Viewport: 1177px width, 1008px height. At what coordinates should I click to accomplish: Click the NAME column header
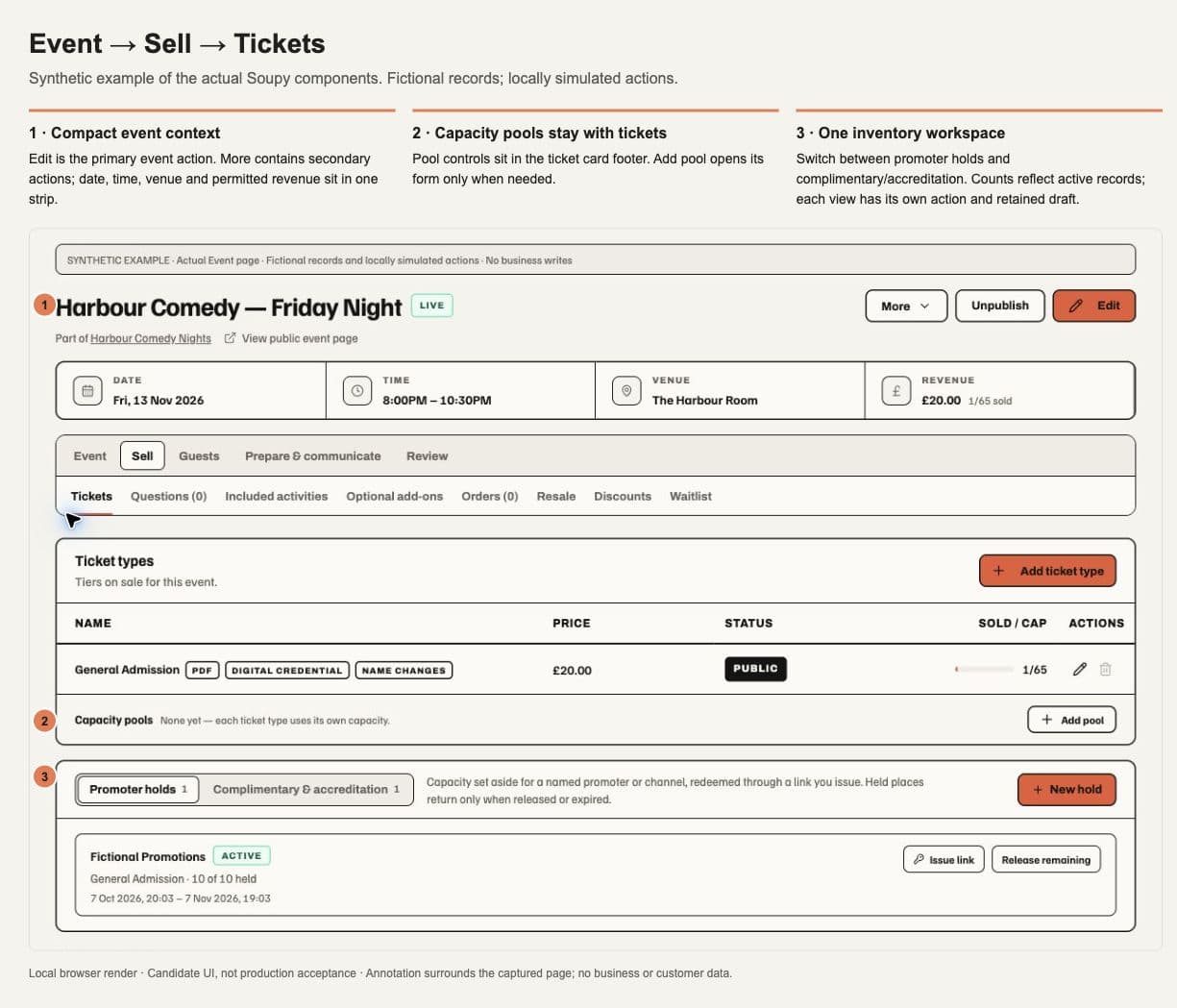[x=93, y=624]
